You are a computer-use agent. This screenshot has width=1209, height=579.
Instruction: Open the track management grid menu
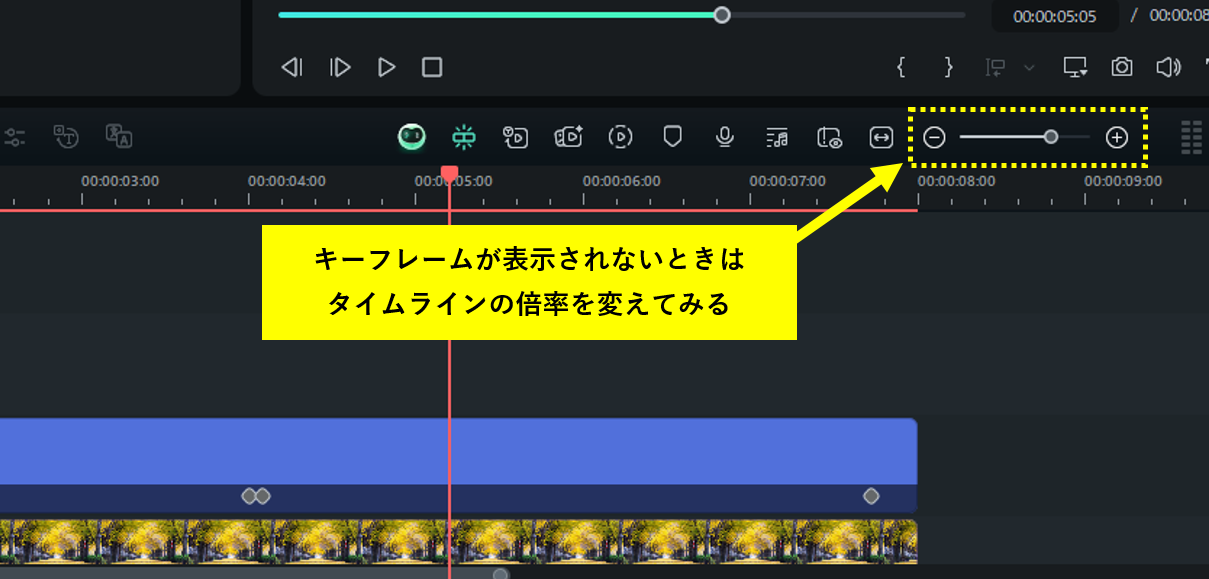point(1192,137)
